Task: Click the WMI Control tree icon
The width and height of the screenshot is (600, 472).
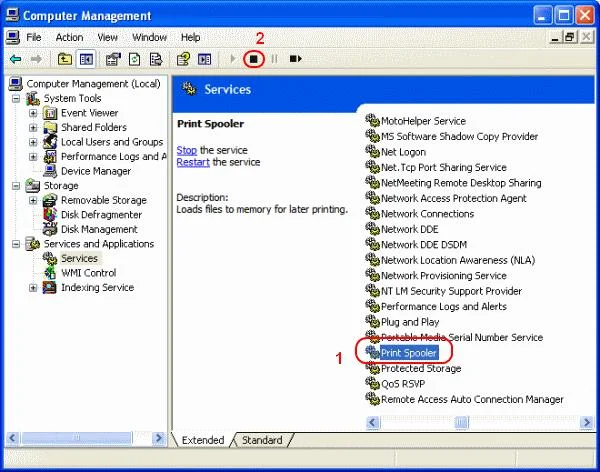Action: tap(51, 273)
